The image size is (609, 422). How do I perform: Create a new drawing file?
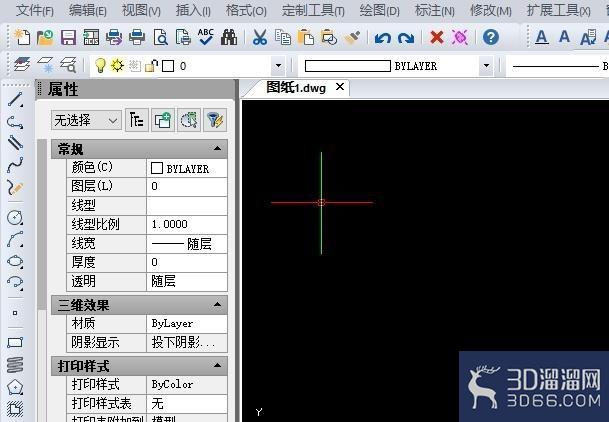tap(22, 38)
